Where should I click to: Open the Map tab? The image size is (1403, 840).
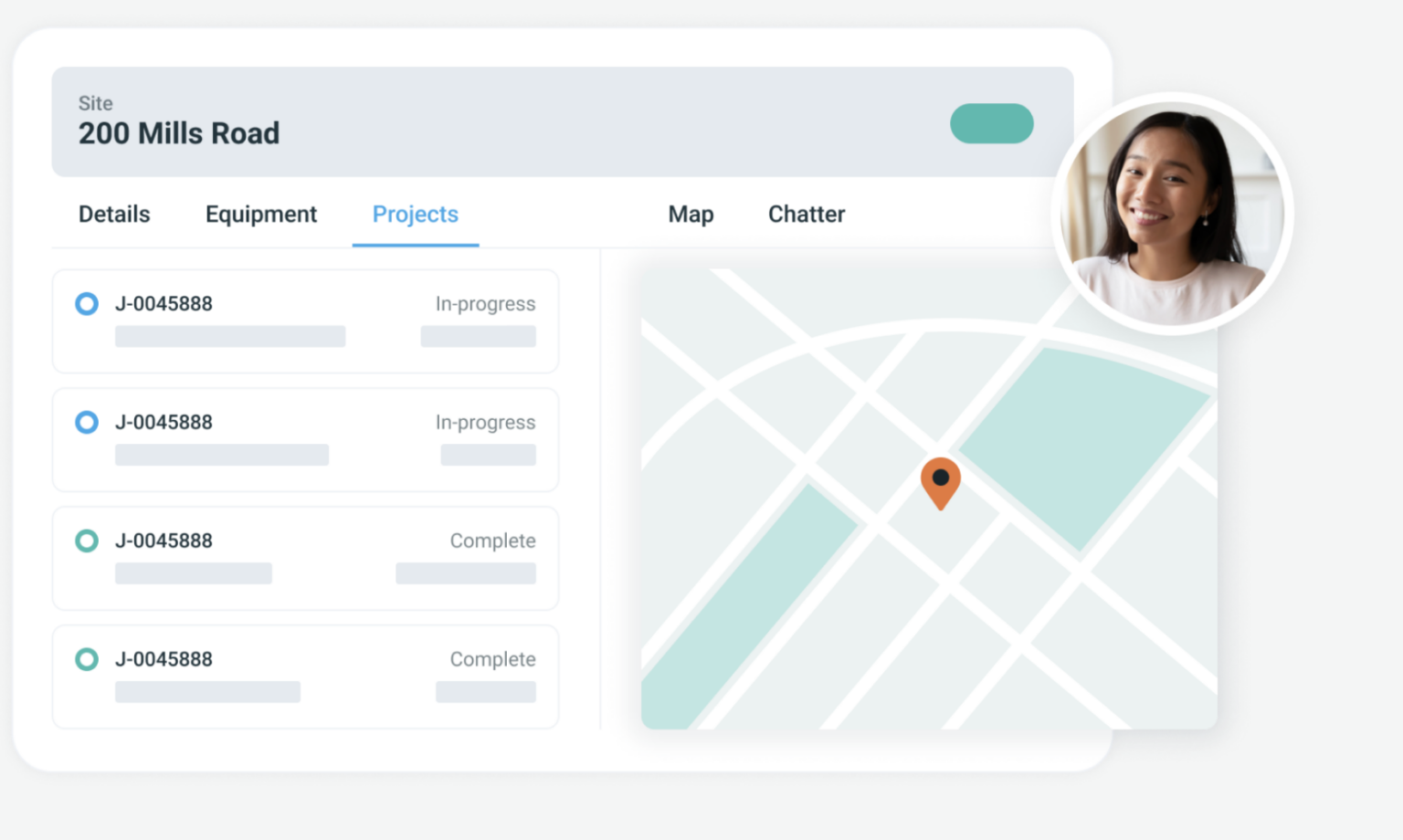click(691, 214)
